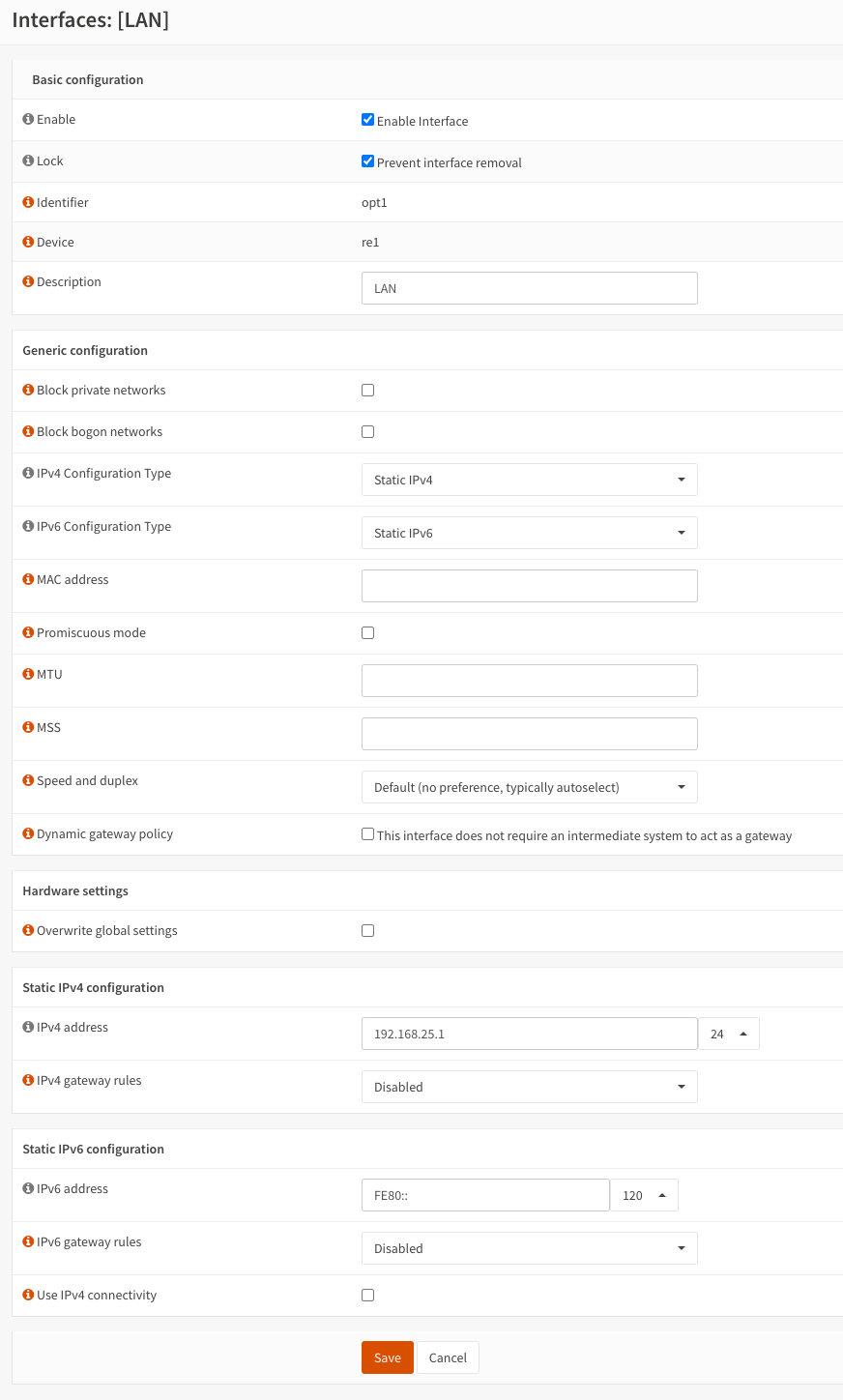This screenshot has width=843, height=1400.
Task: Change the IPv6 prefix length 120 dropdown
Action: point(644,1195)
